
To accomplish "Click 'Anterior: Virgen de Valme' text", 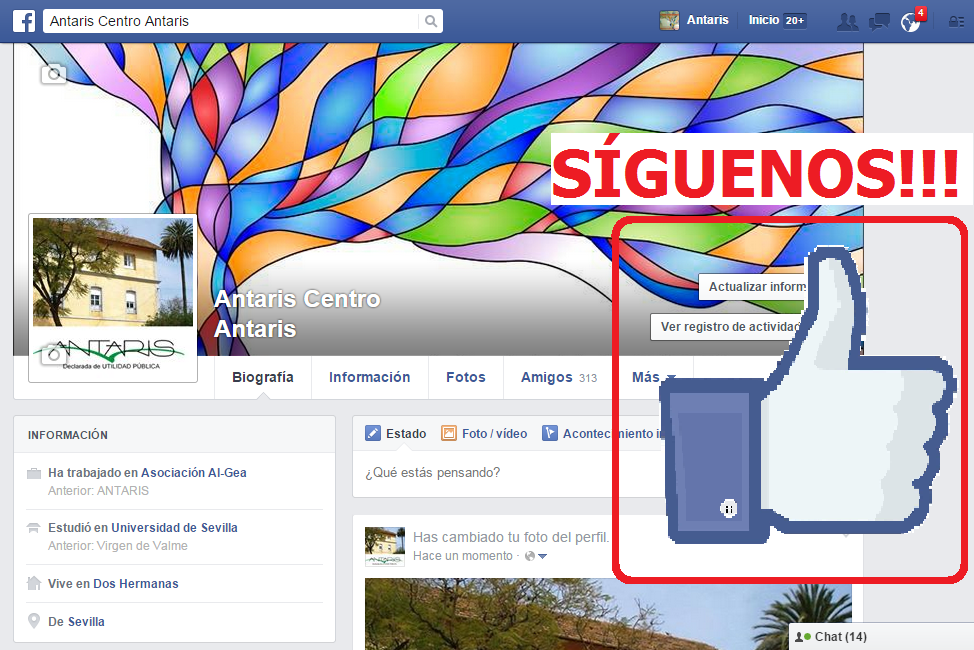I will (117, 546).
